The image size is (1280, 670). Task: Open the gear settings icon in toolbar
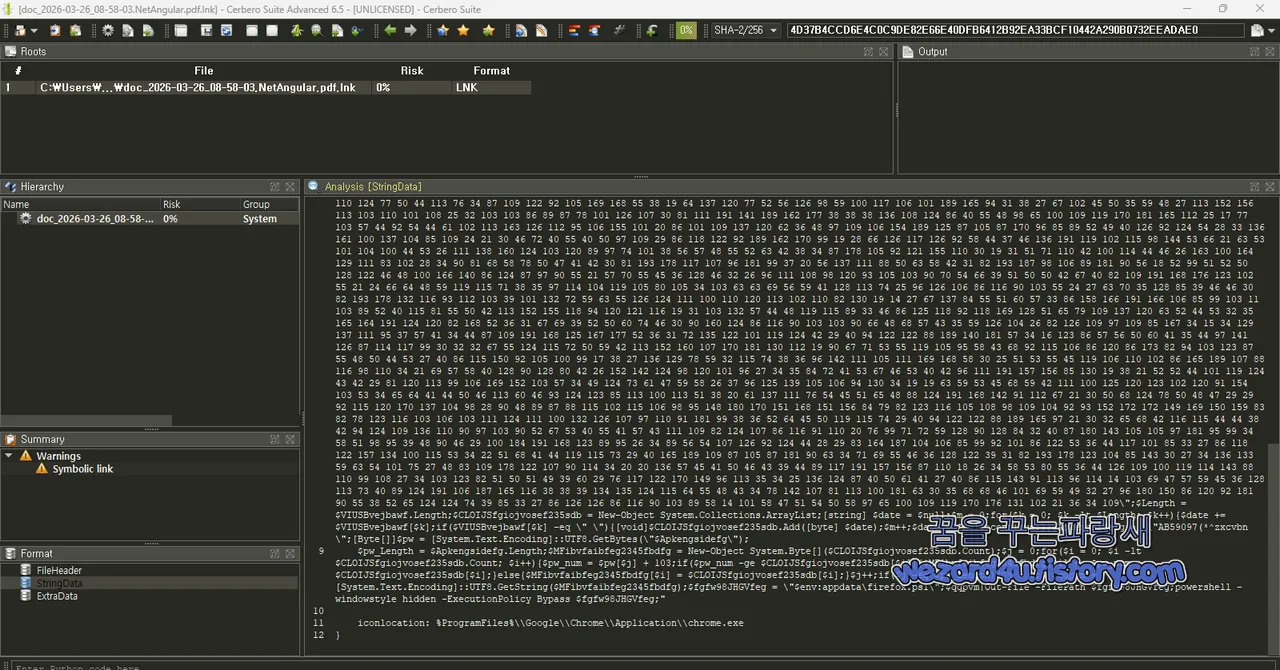[108, 30]
